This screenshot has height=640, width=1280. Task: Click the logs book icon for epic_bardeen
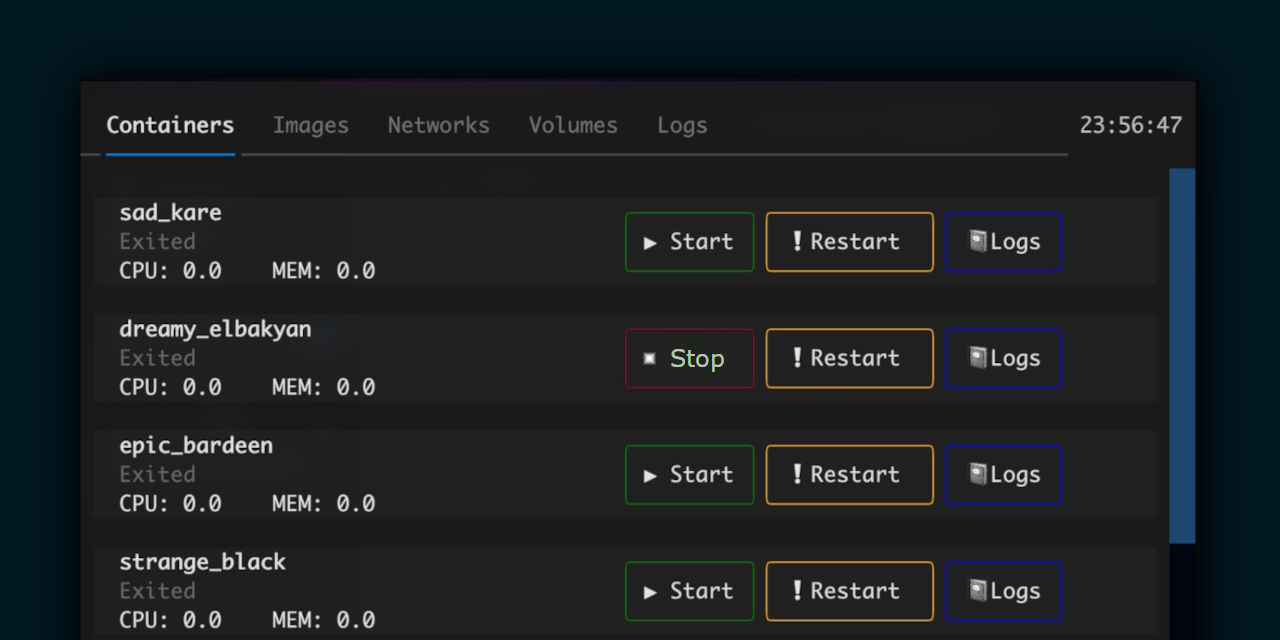point(977,475)
